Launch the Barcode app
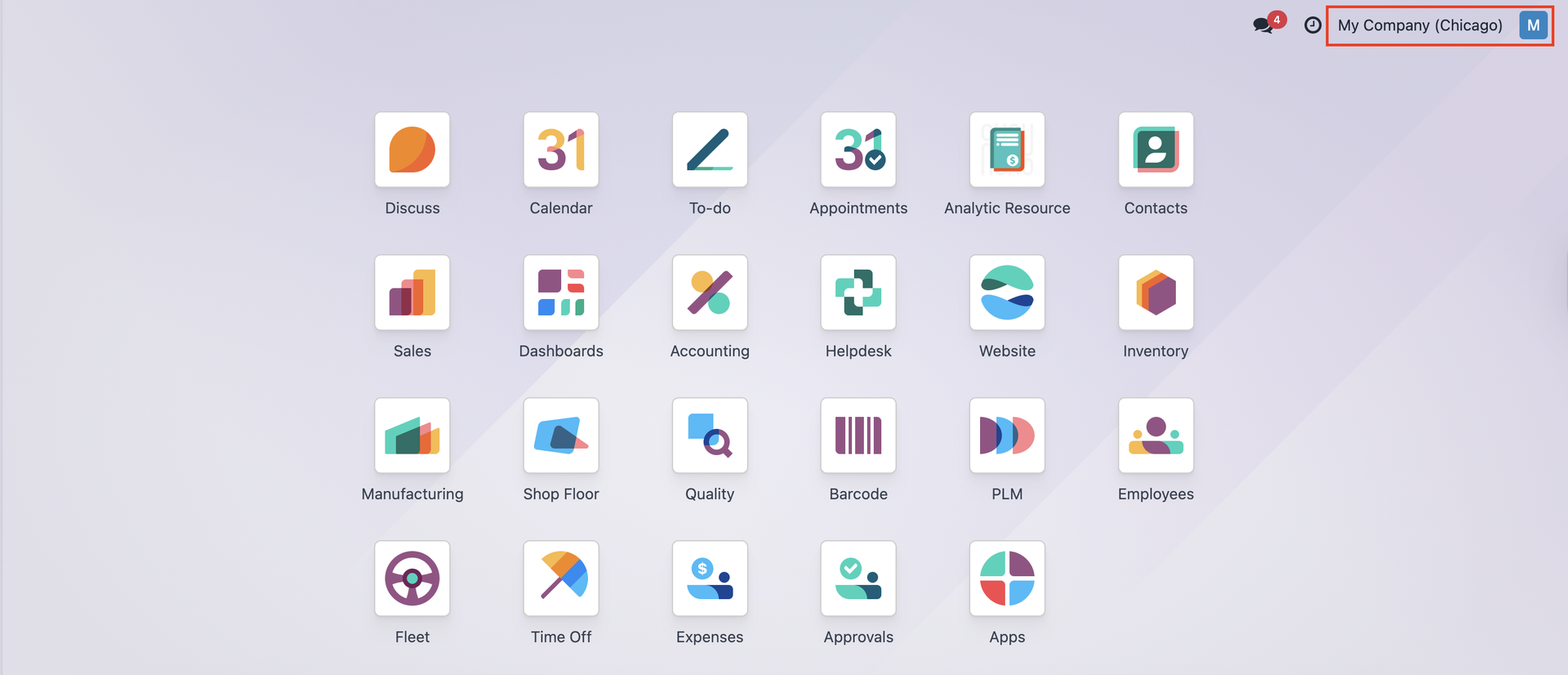 click(857, 436)
